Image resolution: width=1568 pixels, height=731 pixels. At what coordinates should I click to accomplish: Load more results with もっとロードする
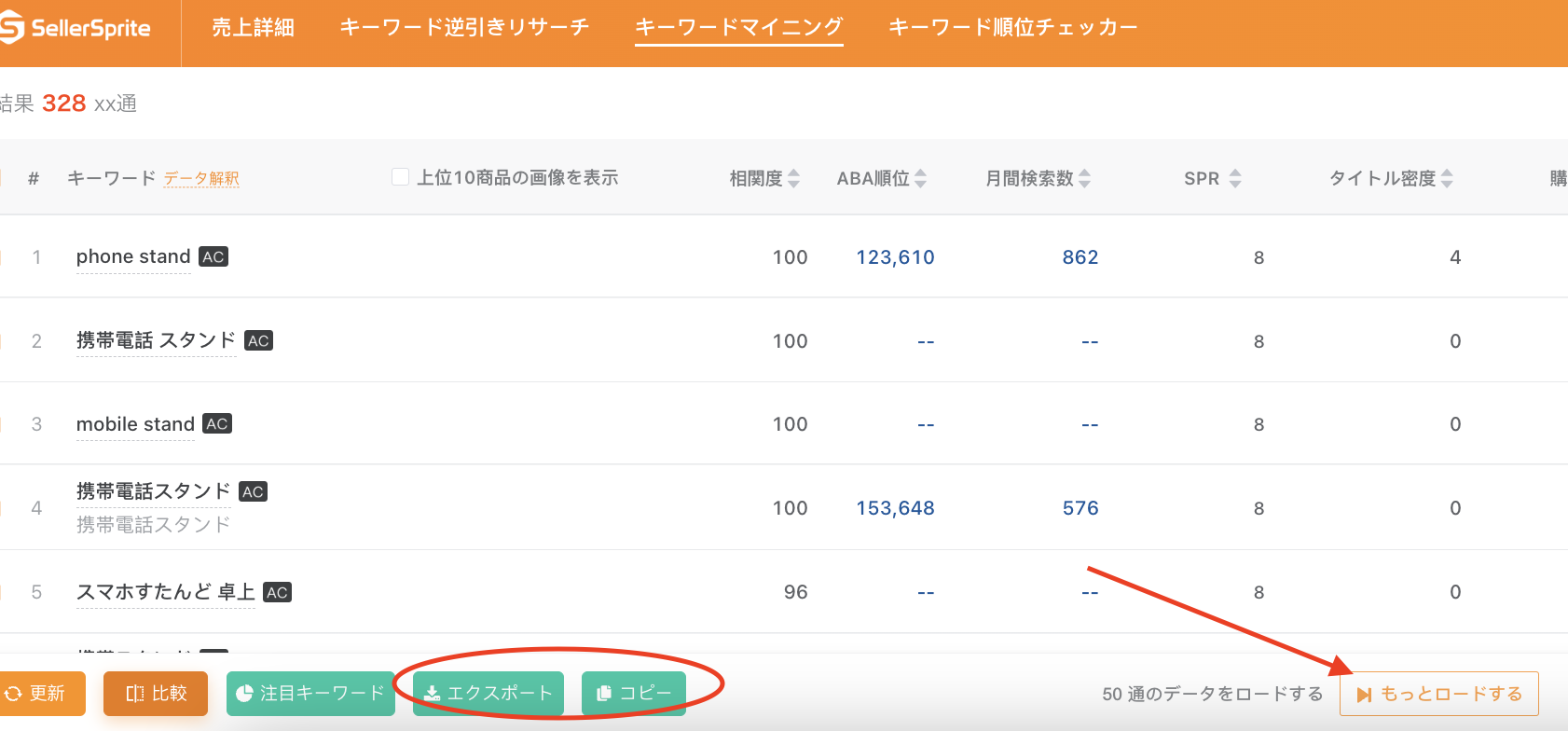coord(1439,694)
